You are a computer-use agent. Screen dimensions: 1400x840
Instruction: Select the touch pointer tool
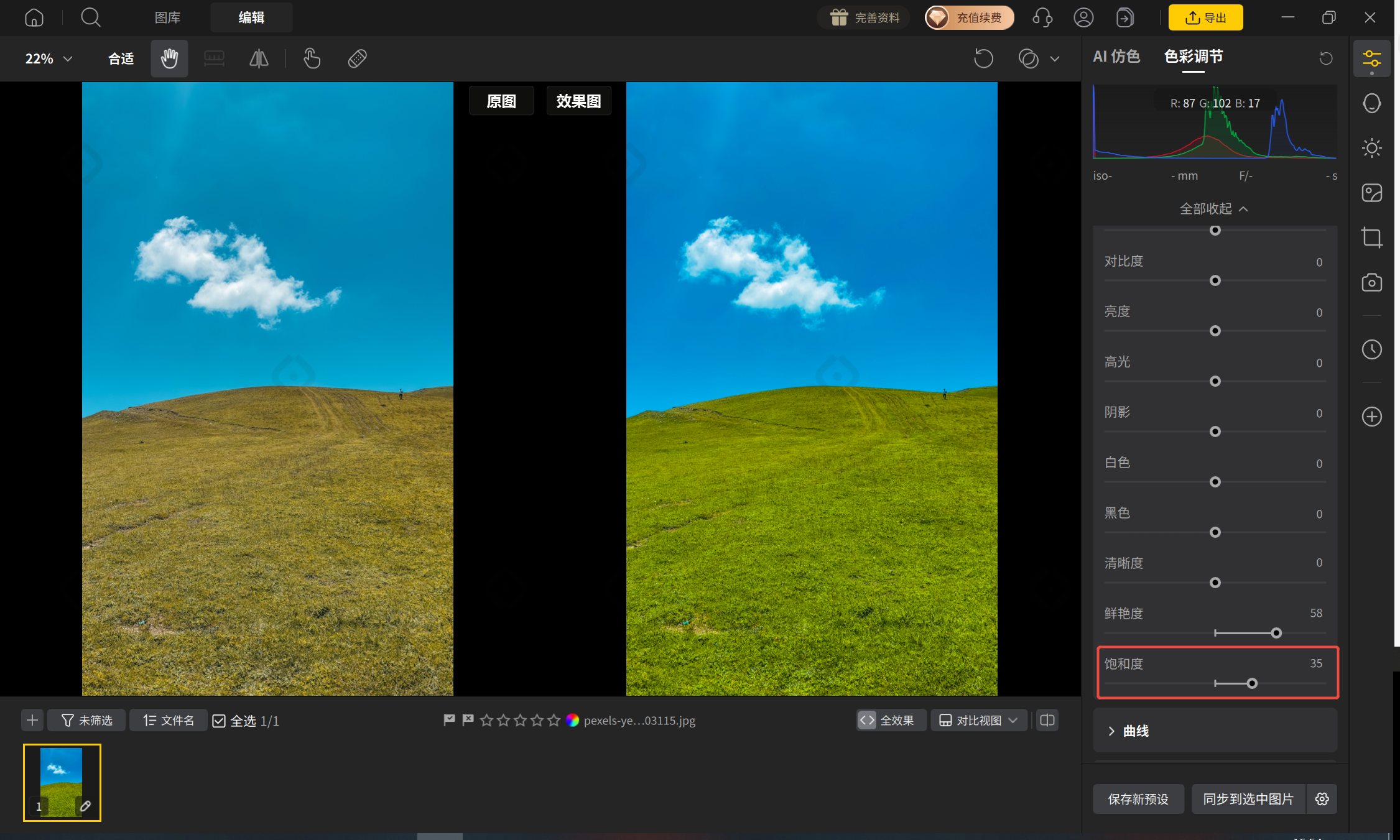tap(312, 58)
